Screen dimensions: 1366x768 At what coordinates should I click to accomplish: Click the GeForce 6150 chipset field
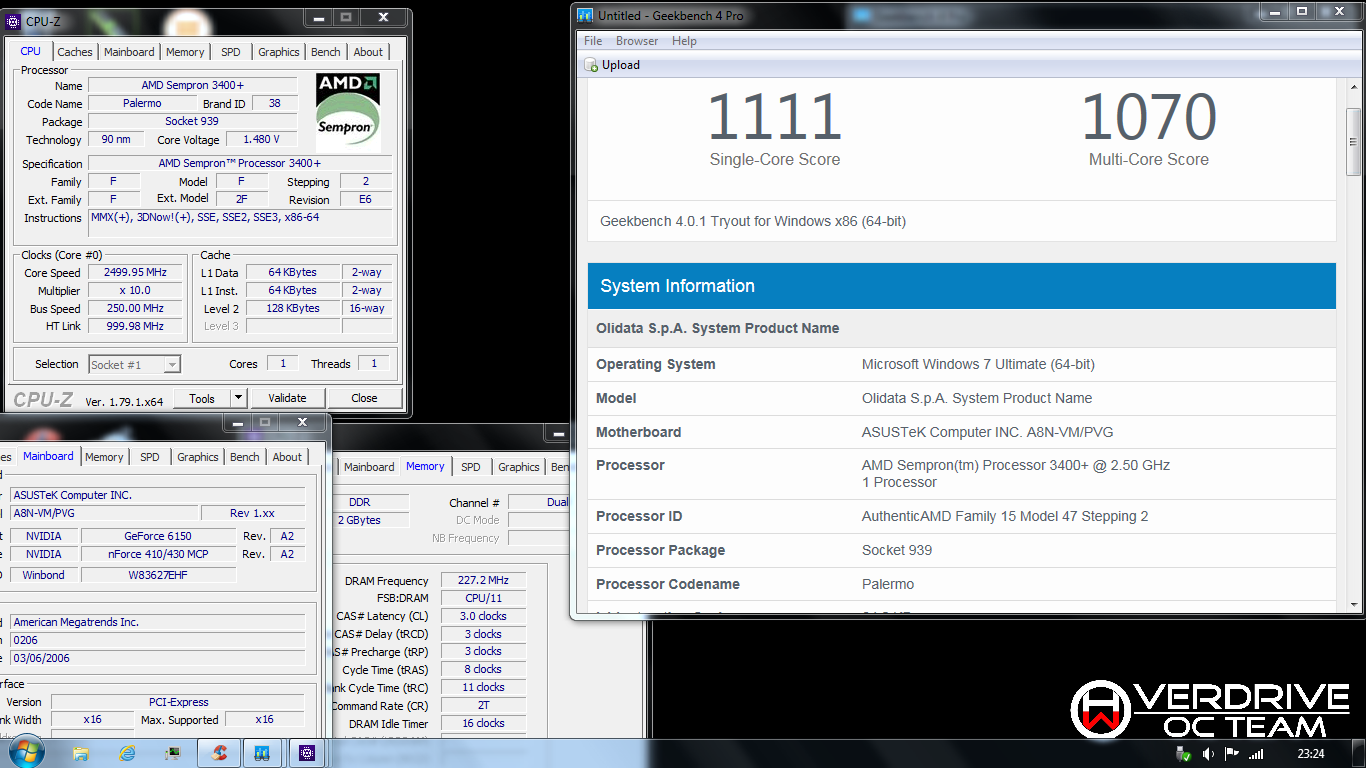coord(158,536)
